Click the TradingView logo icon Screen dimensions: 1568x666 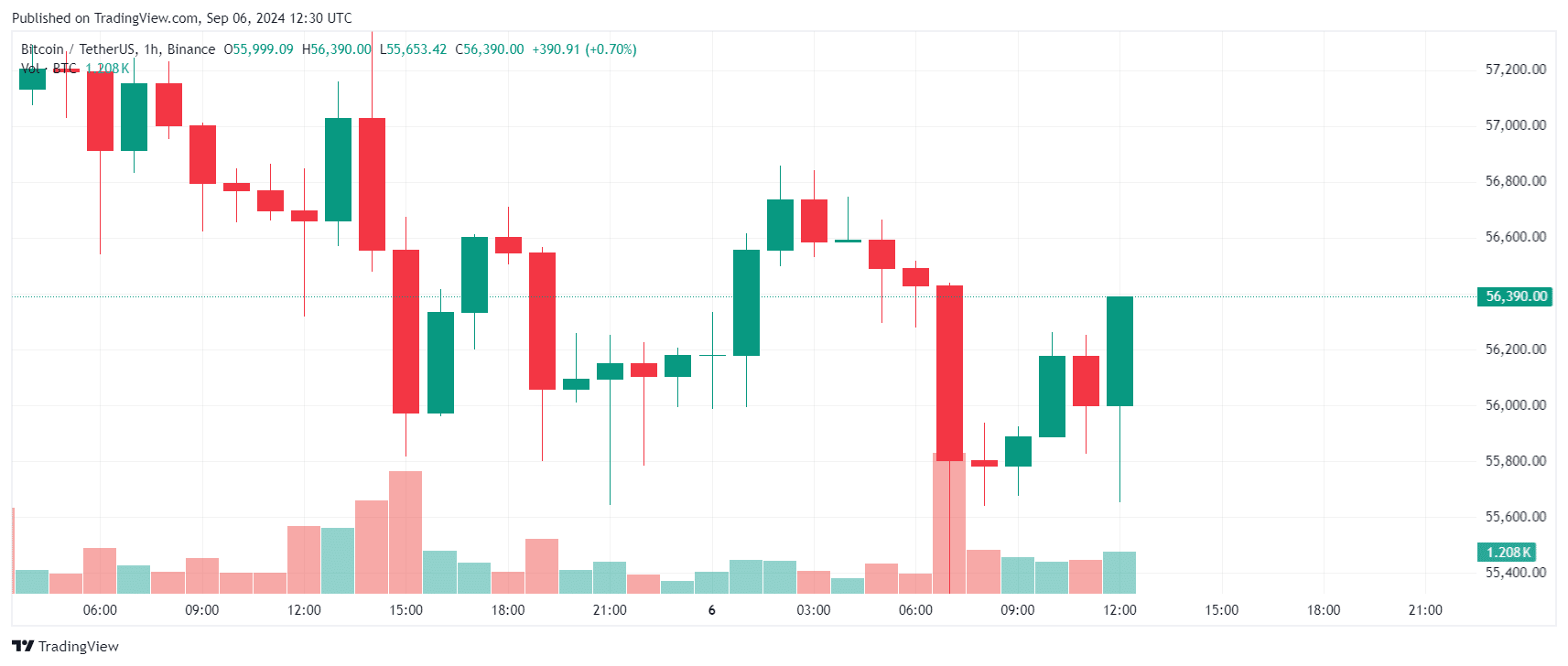[x=23, y=646]
